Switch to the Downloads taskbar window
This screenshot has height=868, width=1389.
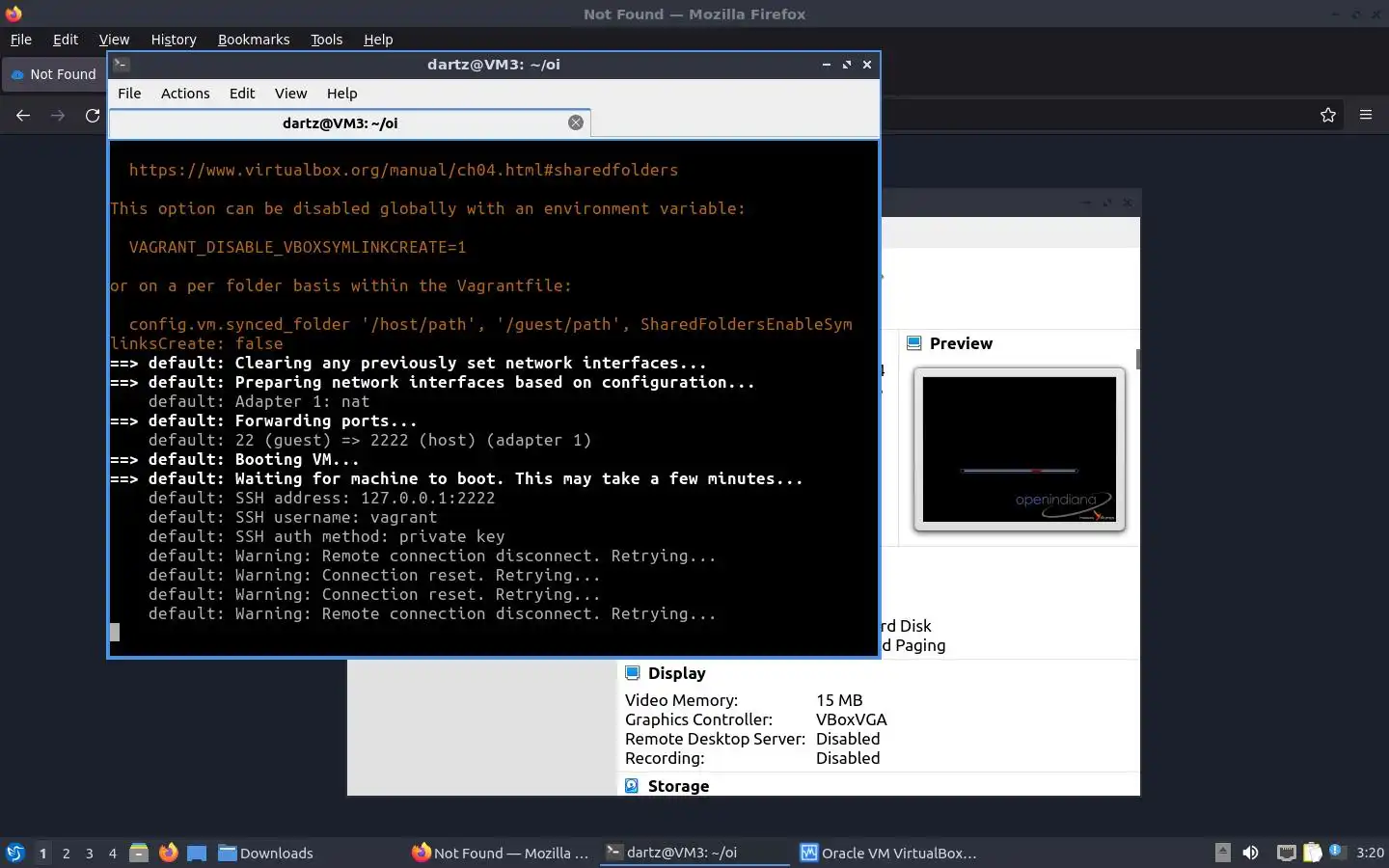[x=266, y=853]
